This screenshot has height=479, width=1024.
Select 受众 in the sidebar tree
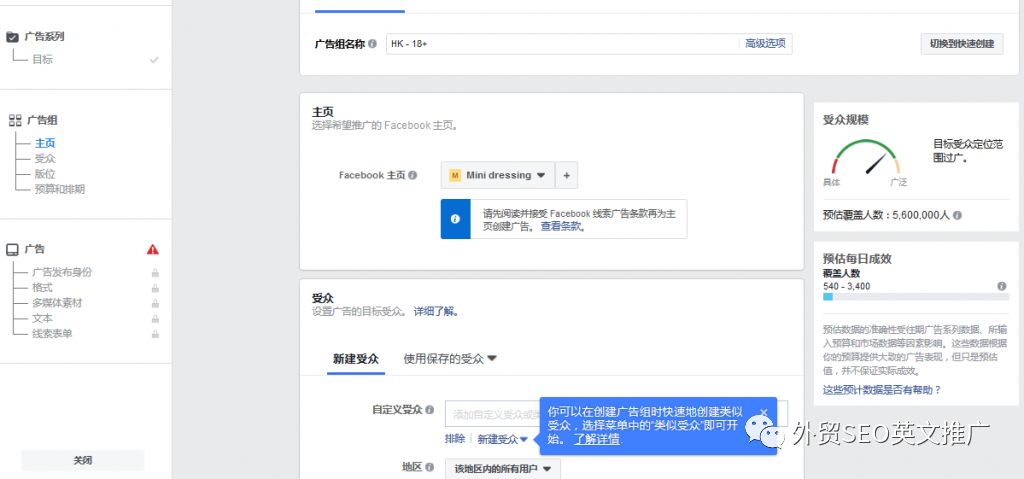coord(45,159)
